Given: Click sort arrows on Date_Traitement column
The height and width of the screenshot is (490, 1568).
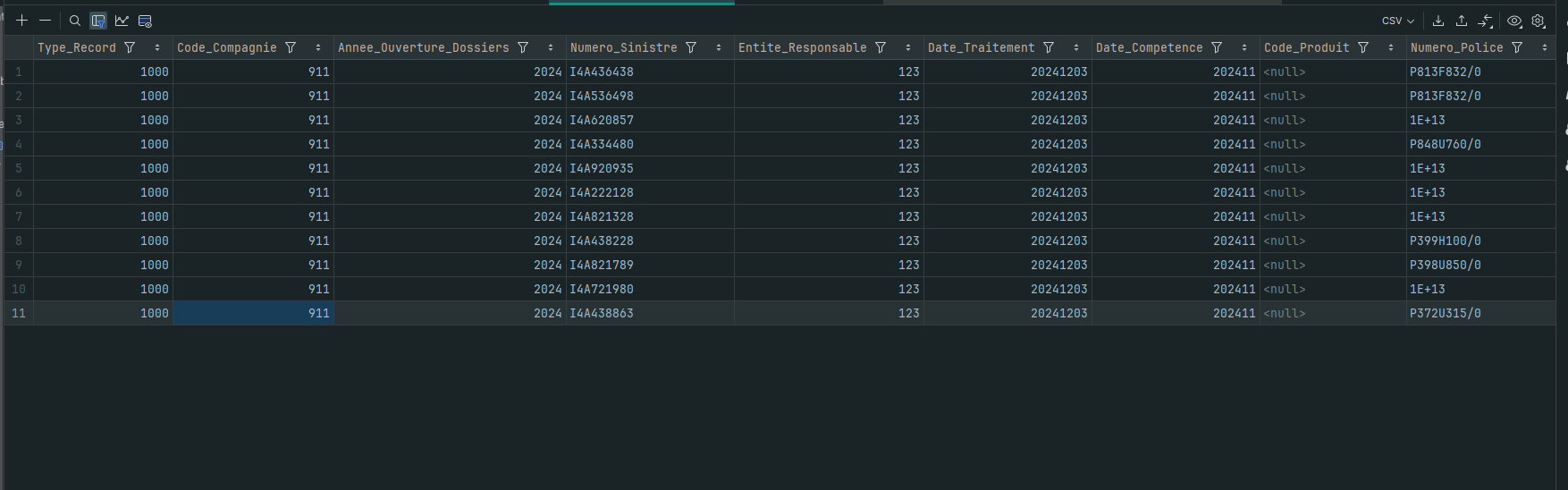Looking at the screenshot, I should (1076, 47).
